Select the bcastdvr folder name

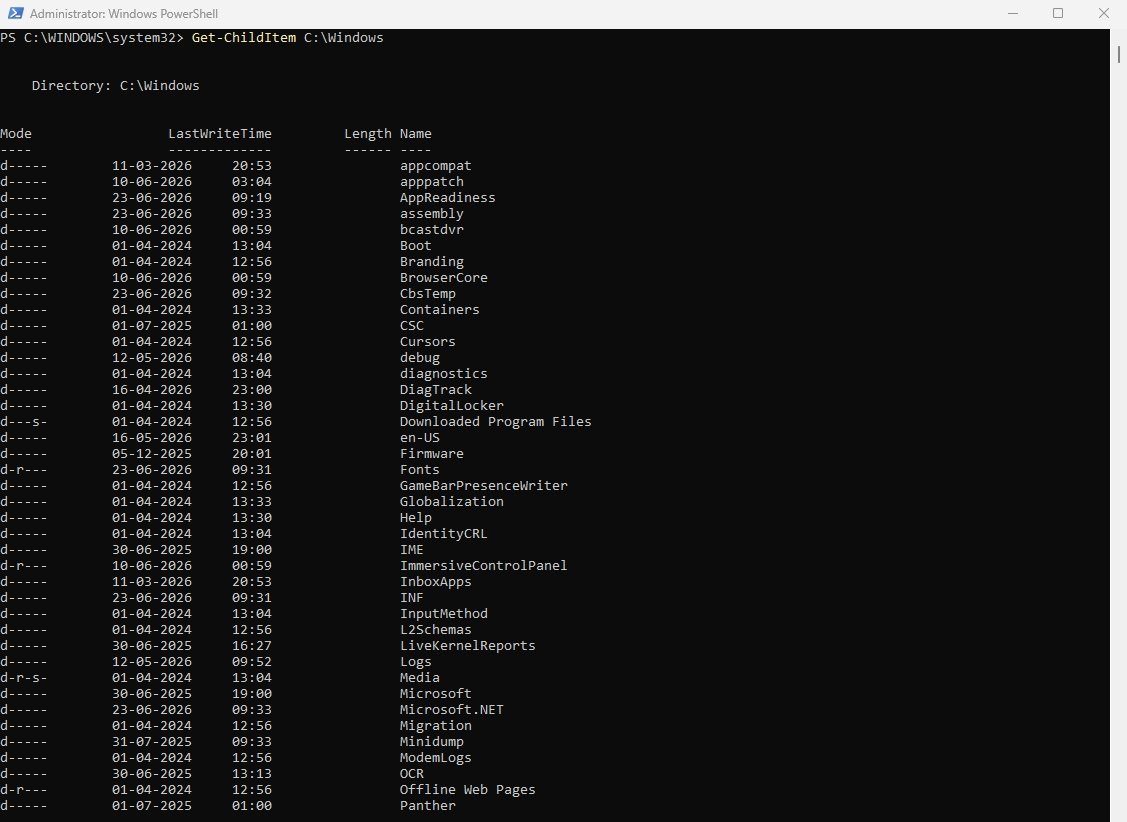tap(431, 229)
